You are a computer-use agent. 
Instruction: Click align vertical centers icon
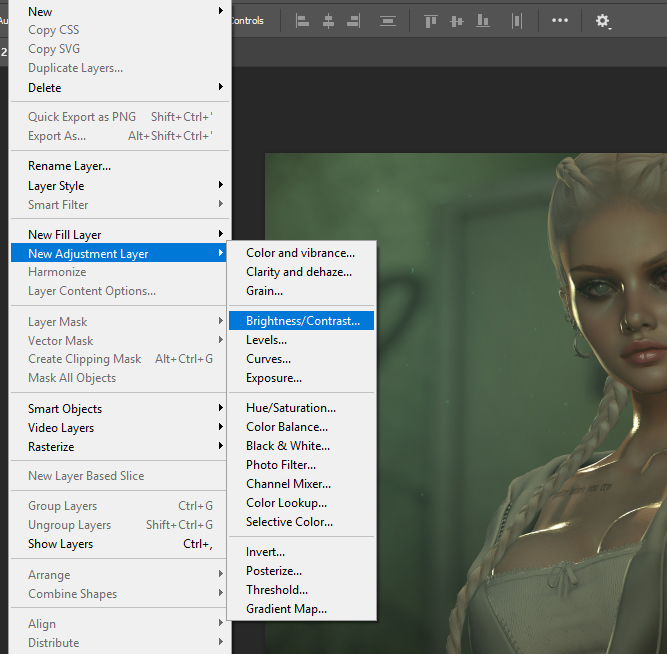pyautogui.click(x=456, y=20)
